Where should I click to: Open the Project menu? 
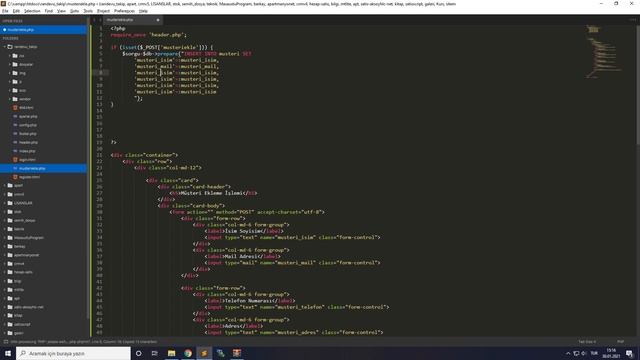coord(103,11)
